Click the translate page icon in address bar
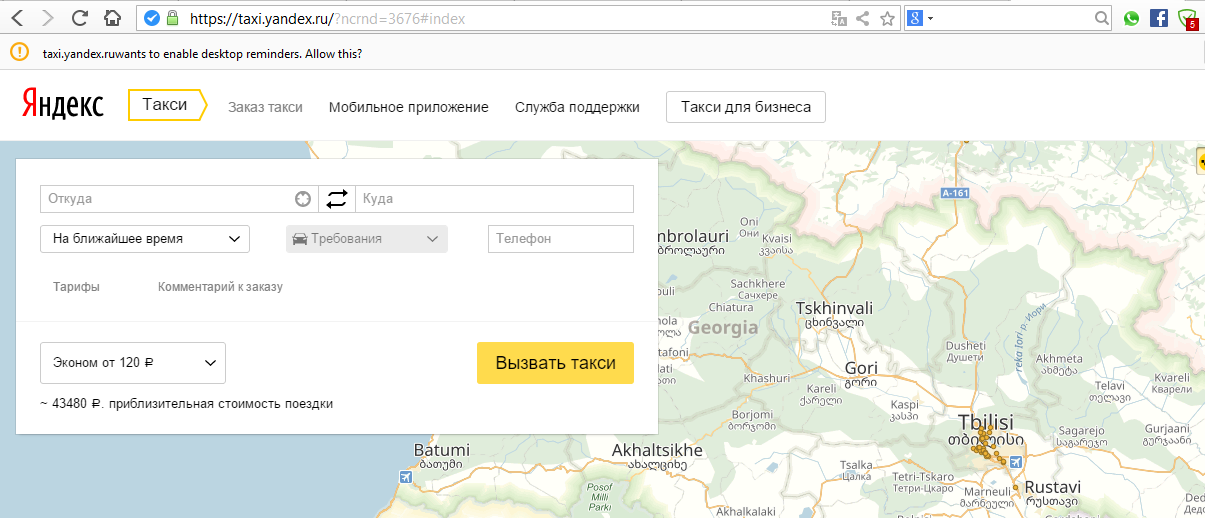Viewport: 1205px width, 518px height. pyautogui.click(x=839, y=18)
